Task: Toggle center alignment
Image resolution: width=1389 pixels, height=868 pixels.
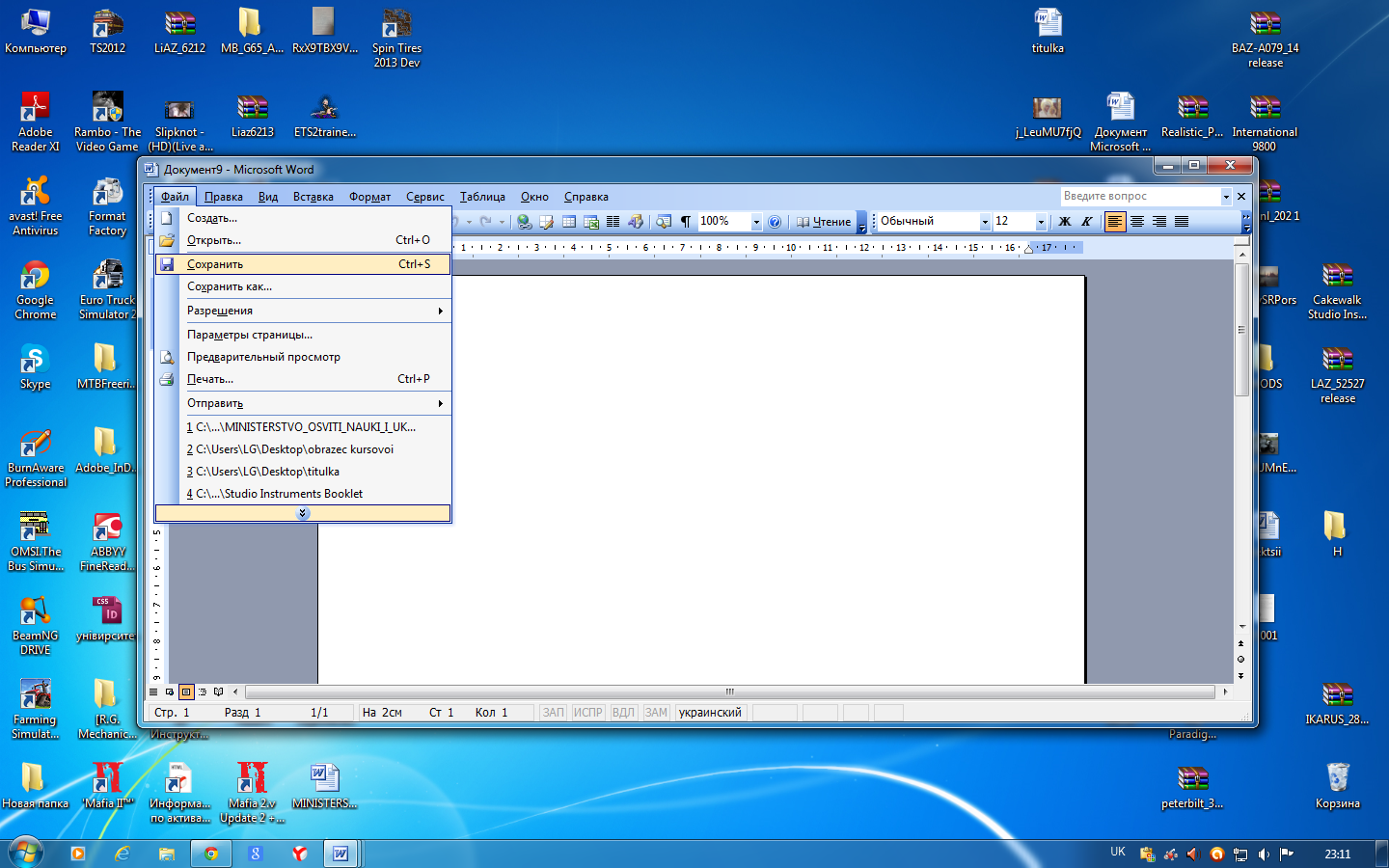Action: 1137,222
